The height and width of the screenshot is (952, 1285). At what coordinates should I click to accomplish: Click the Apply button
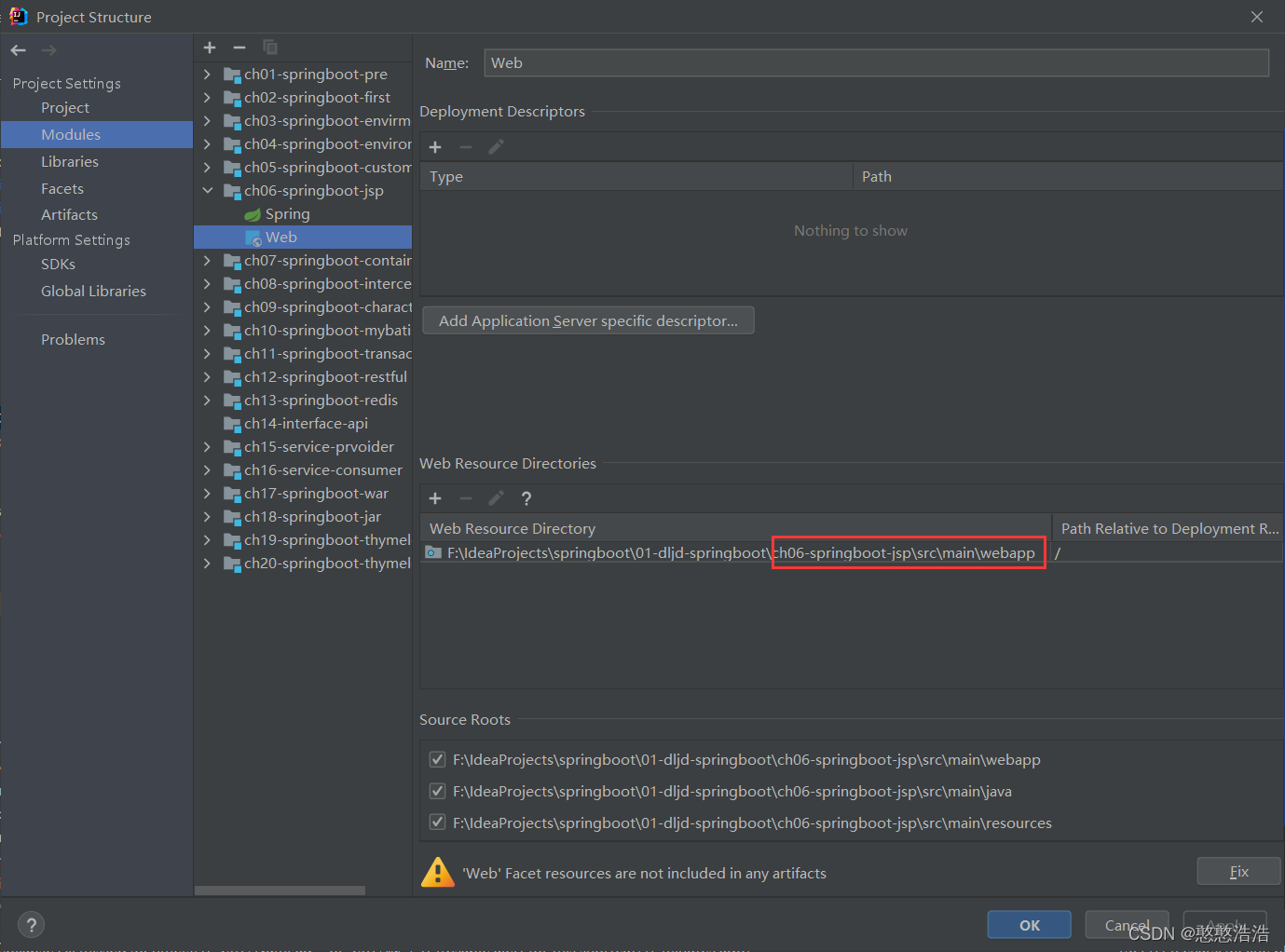[1224, 925]
